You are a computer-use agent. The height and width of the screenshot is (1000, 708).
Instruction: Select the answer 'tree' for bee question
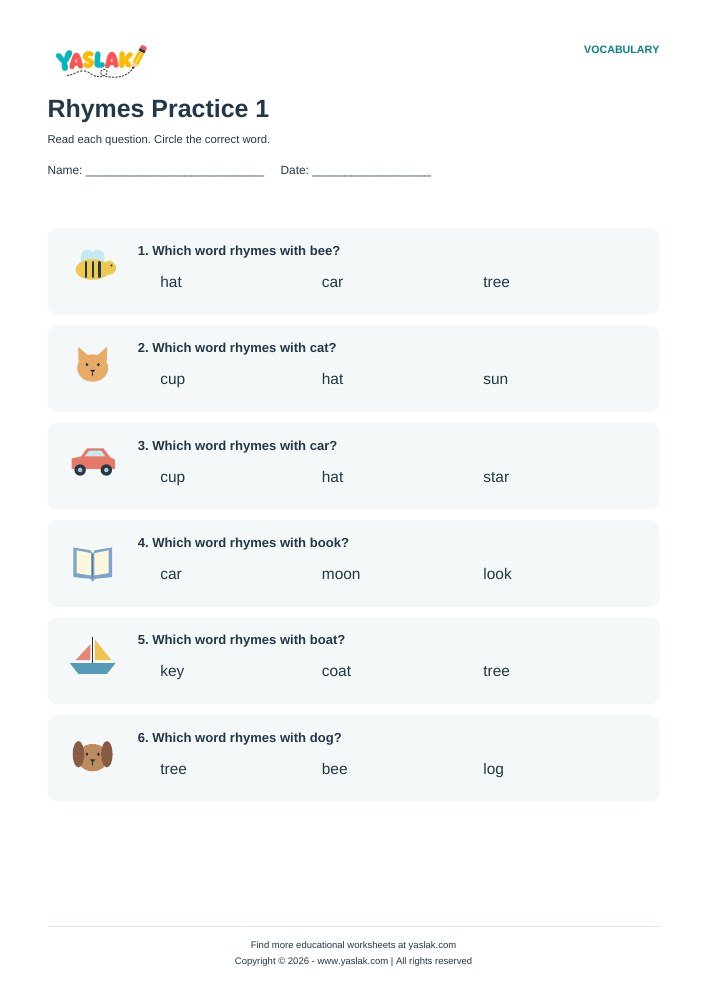(496, 282)
